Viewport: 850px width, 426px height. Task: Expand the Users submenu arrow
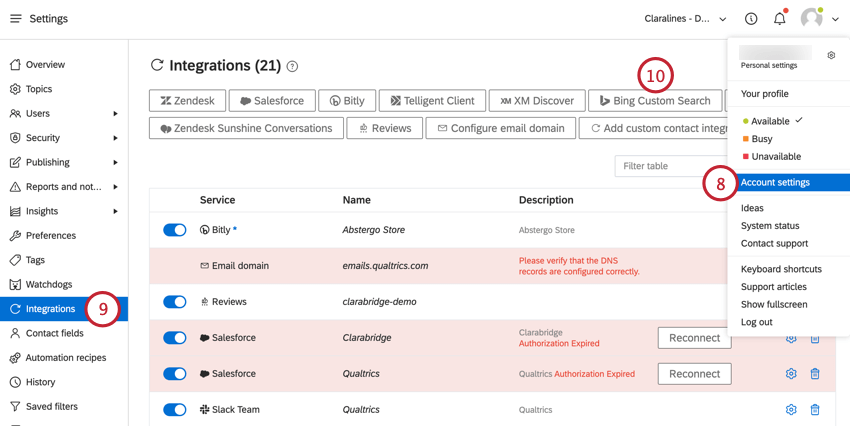pos(115,113)
